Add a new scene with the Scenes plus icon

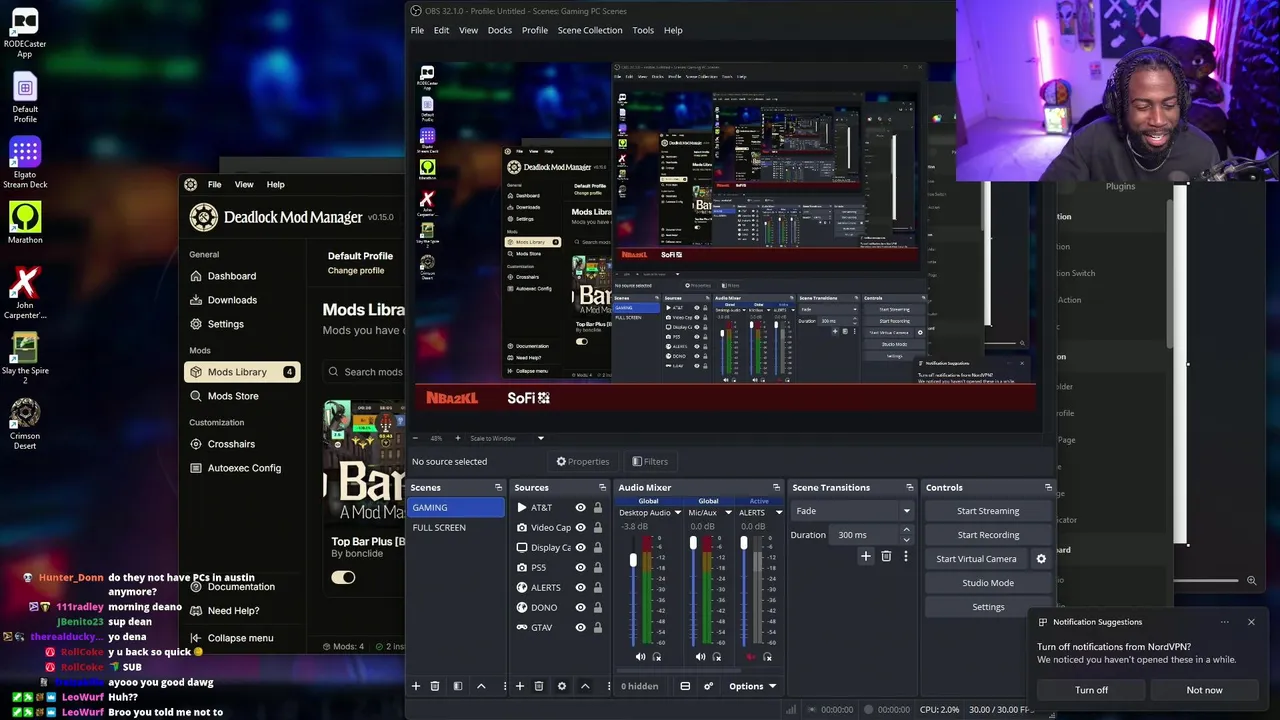tap(416, 686)
